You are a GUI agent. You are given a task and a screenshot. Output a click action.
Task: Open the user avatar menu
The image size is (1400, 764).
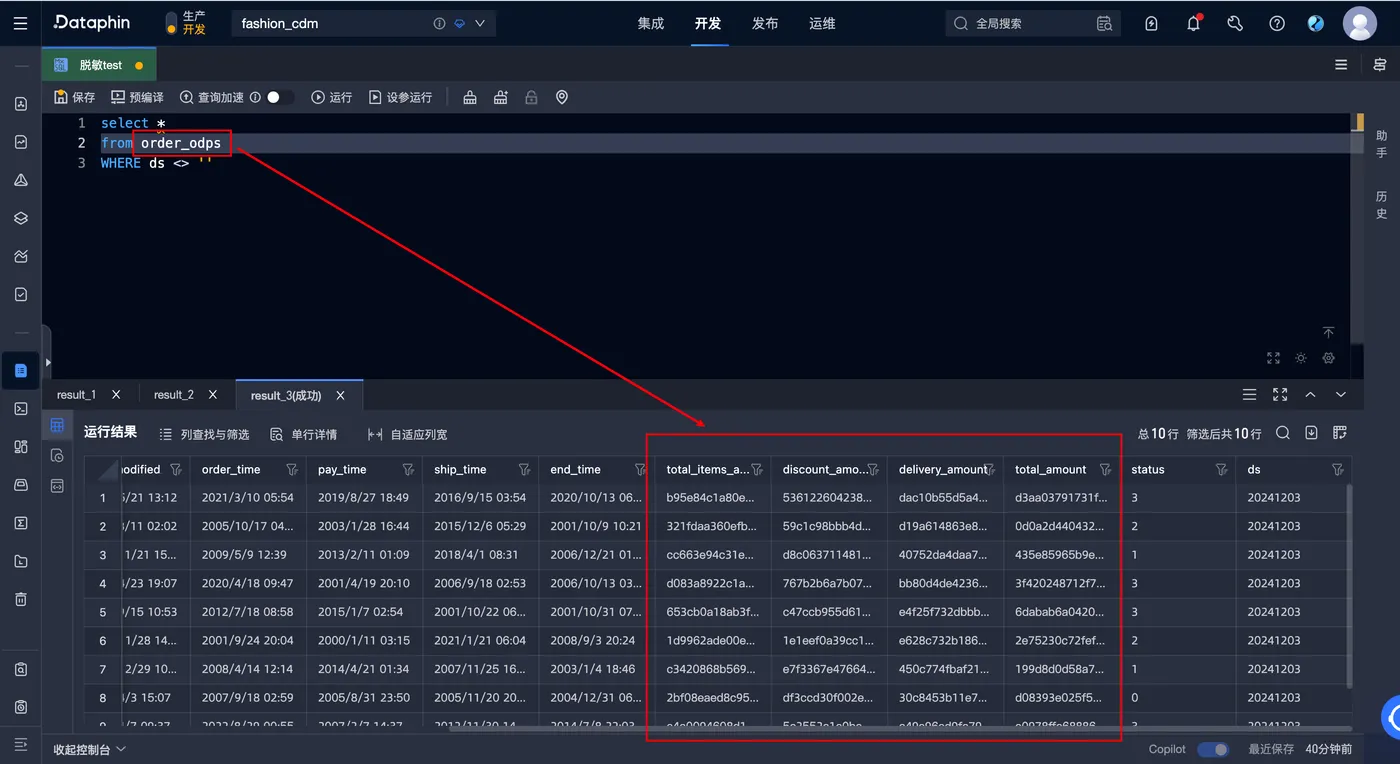1360,23
